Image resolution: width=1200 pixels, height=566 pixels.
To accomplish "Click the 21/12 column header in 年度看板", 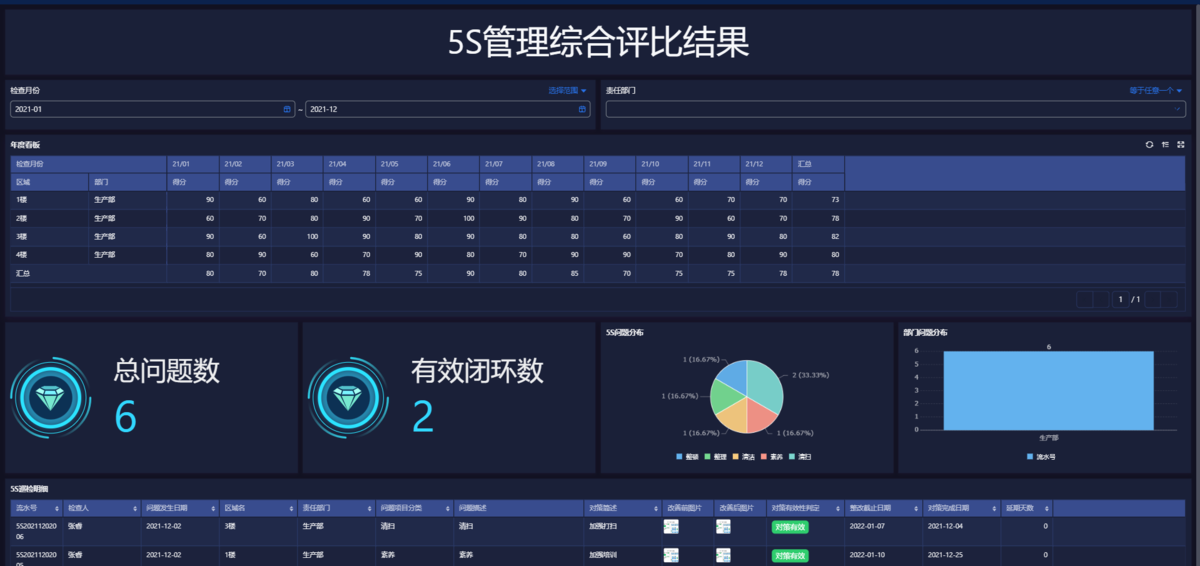I will [x=766, y=164].
